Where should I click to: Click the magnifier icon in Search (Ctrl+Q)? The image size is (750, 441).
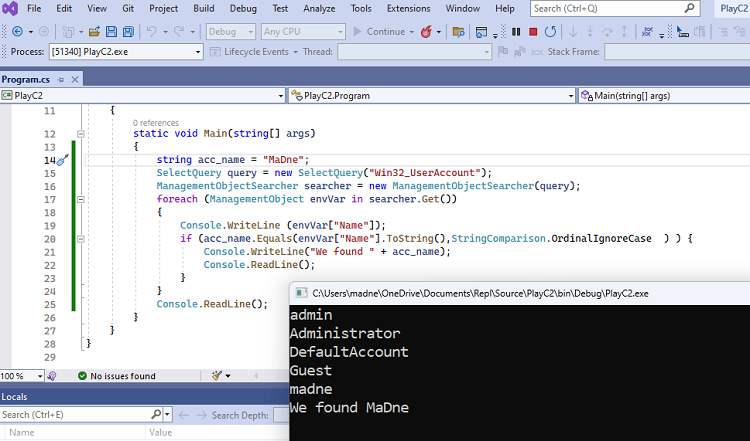pyautogui.click(x=689, y=8)
